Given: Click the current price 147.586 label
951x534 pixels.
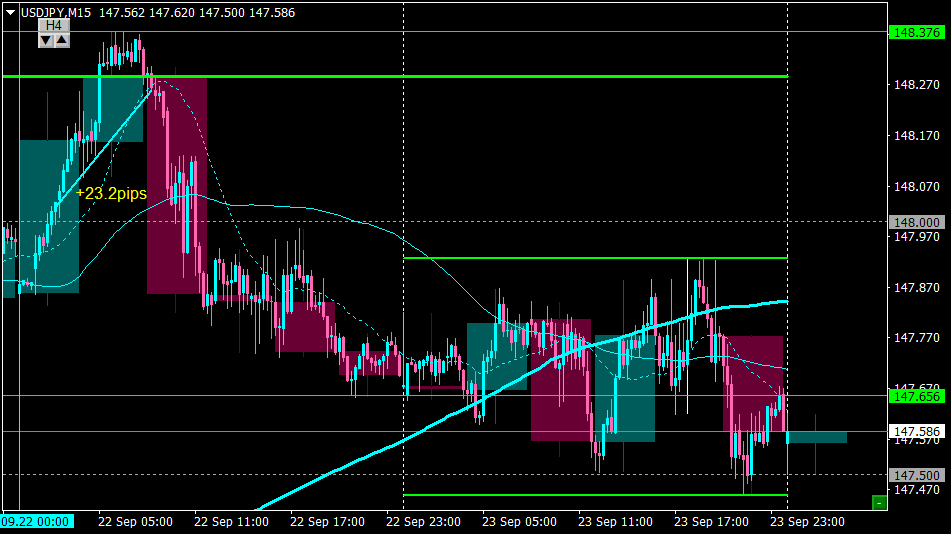Looking at the screenshot, I should point(916,431).
